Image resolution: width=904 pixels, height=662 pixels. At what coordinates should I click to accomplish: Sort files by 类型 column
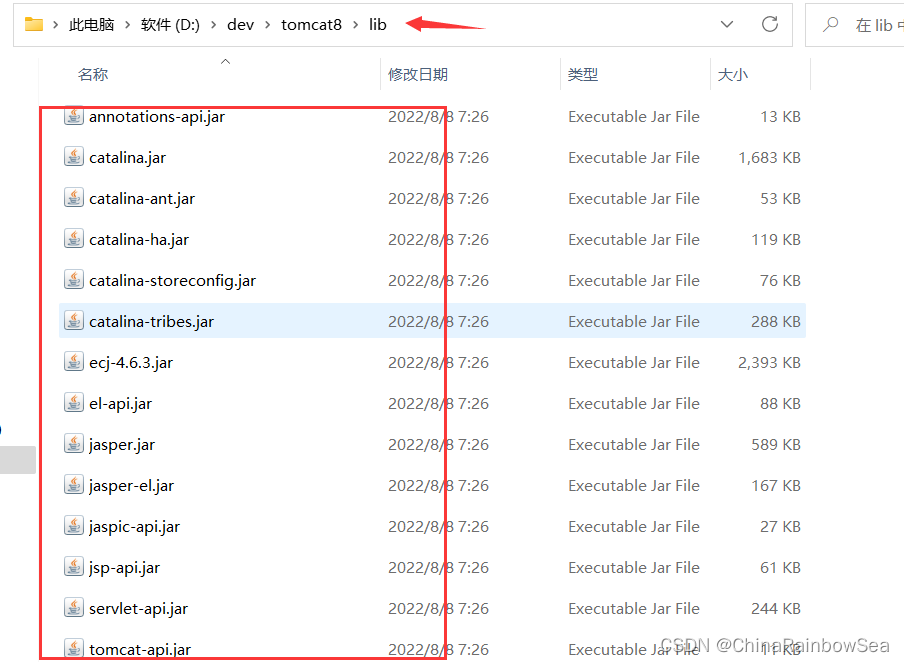(582, 74)
